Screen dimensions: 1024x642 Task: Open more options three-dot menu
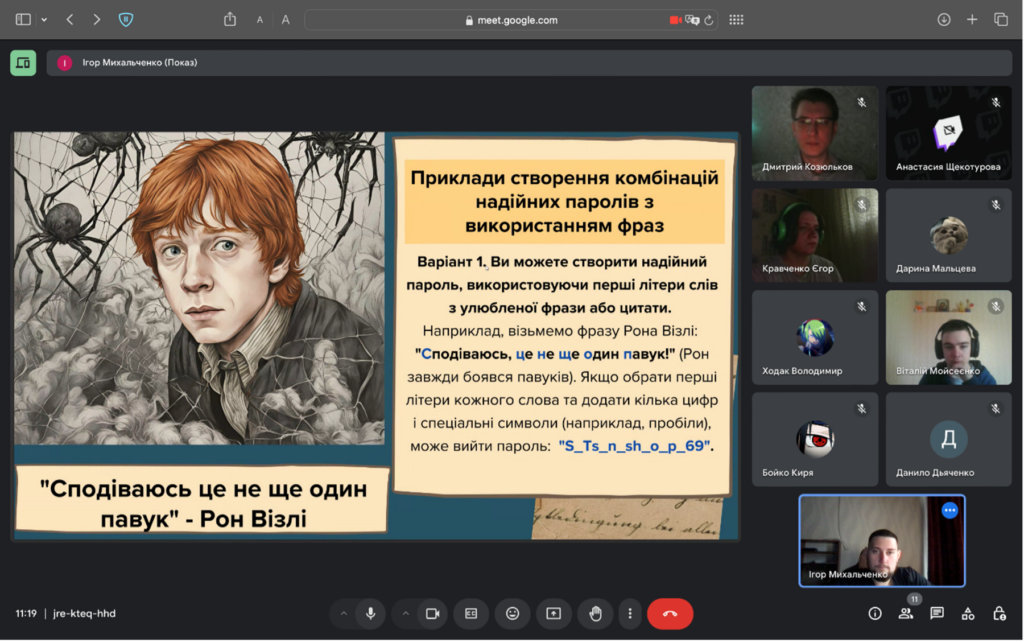click(x=630, y=613)
